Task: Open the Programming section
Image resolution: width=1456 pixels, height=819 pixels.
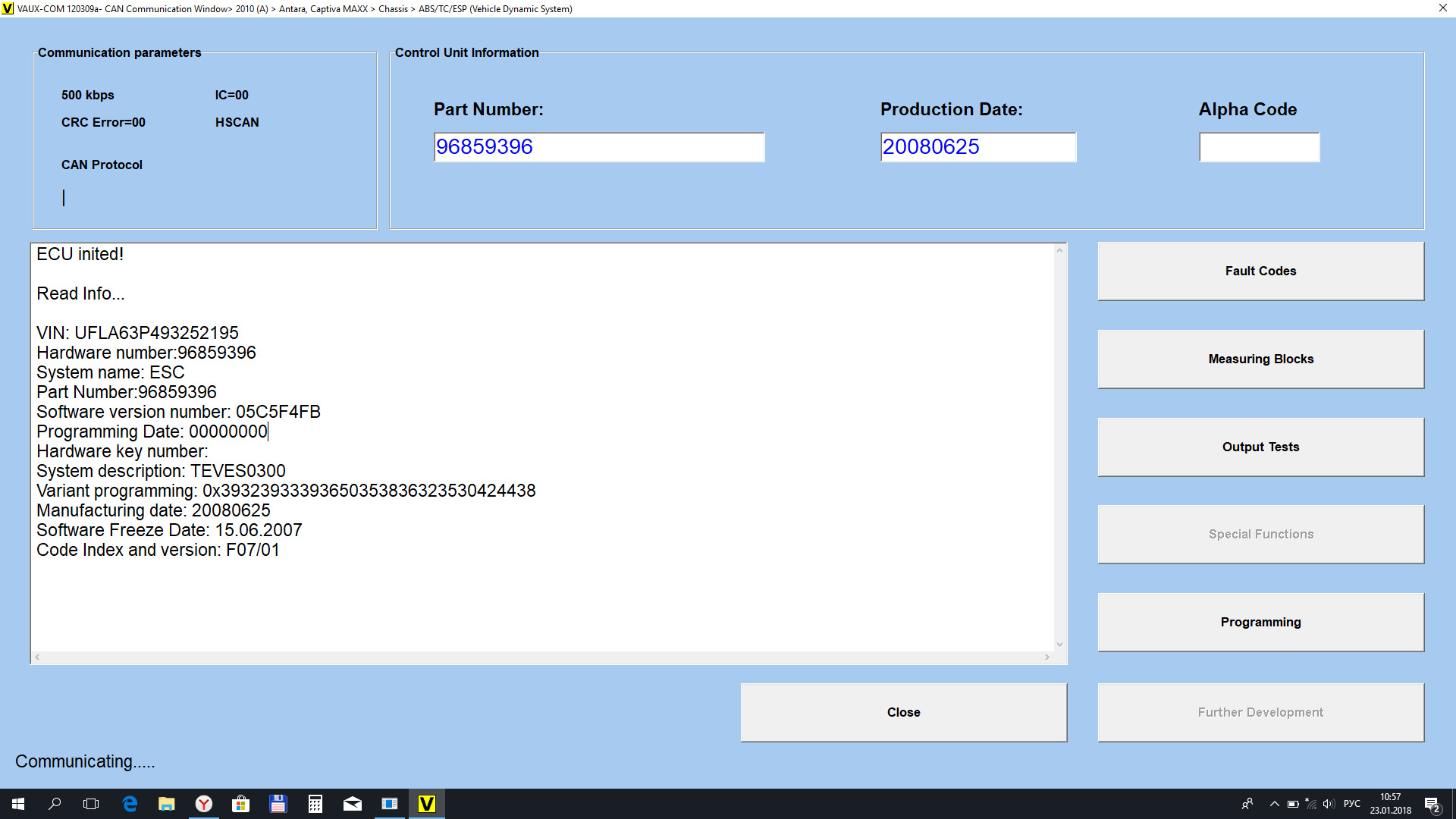Action: 1260,622
